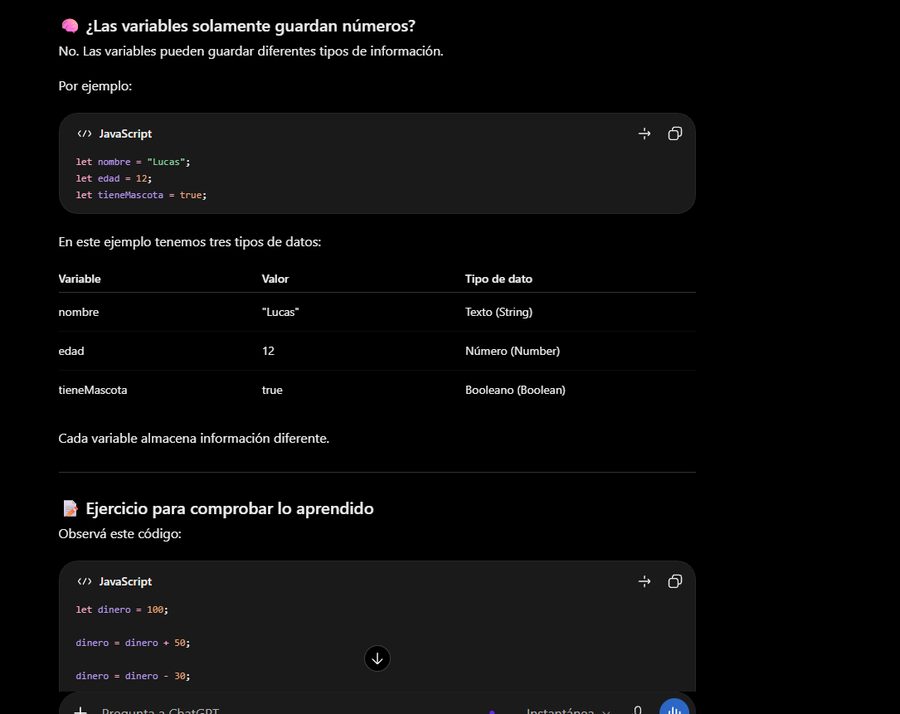Copy the first JavaScript code block
This screenshot has height=714, width=900.
pyautogui.click(x=674, y=134)
